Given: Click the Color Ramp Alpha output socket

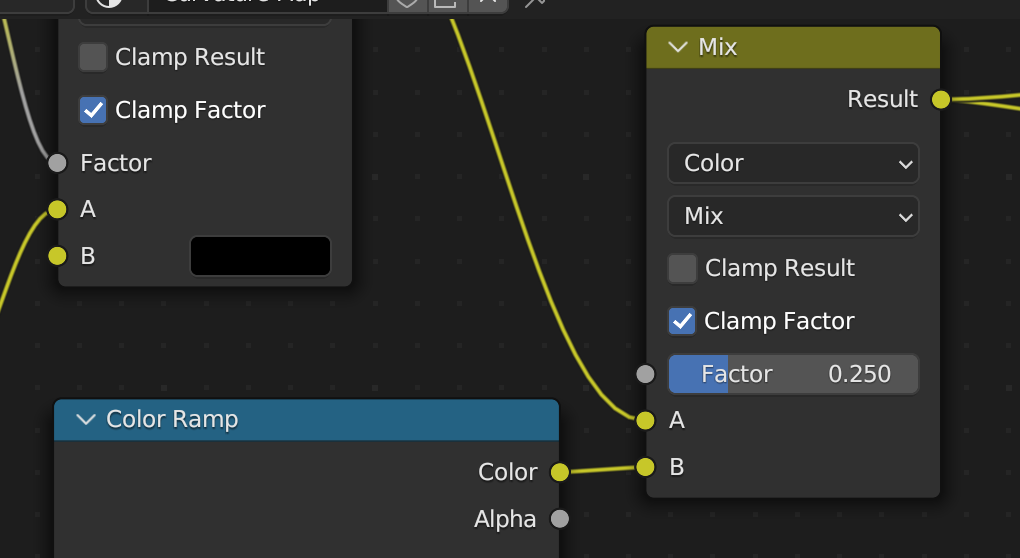Looking at the screenshot, I should (559, 519).
